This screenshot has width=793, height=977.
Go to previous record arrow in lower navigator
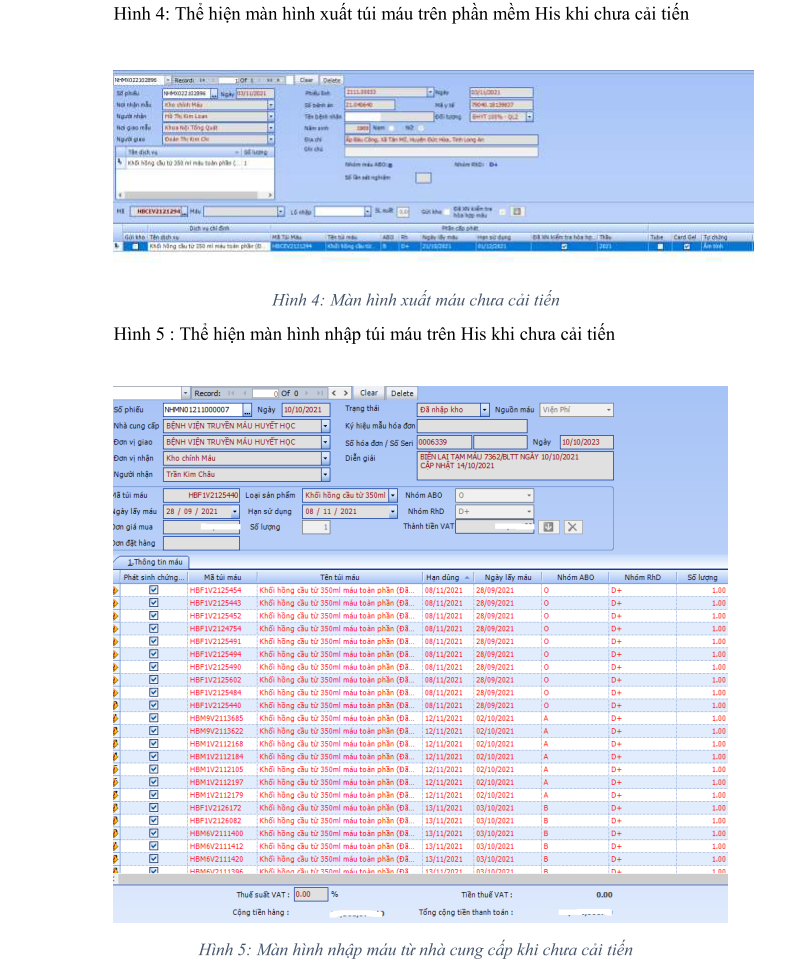(x=334, y=393)
